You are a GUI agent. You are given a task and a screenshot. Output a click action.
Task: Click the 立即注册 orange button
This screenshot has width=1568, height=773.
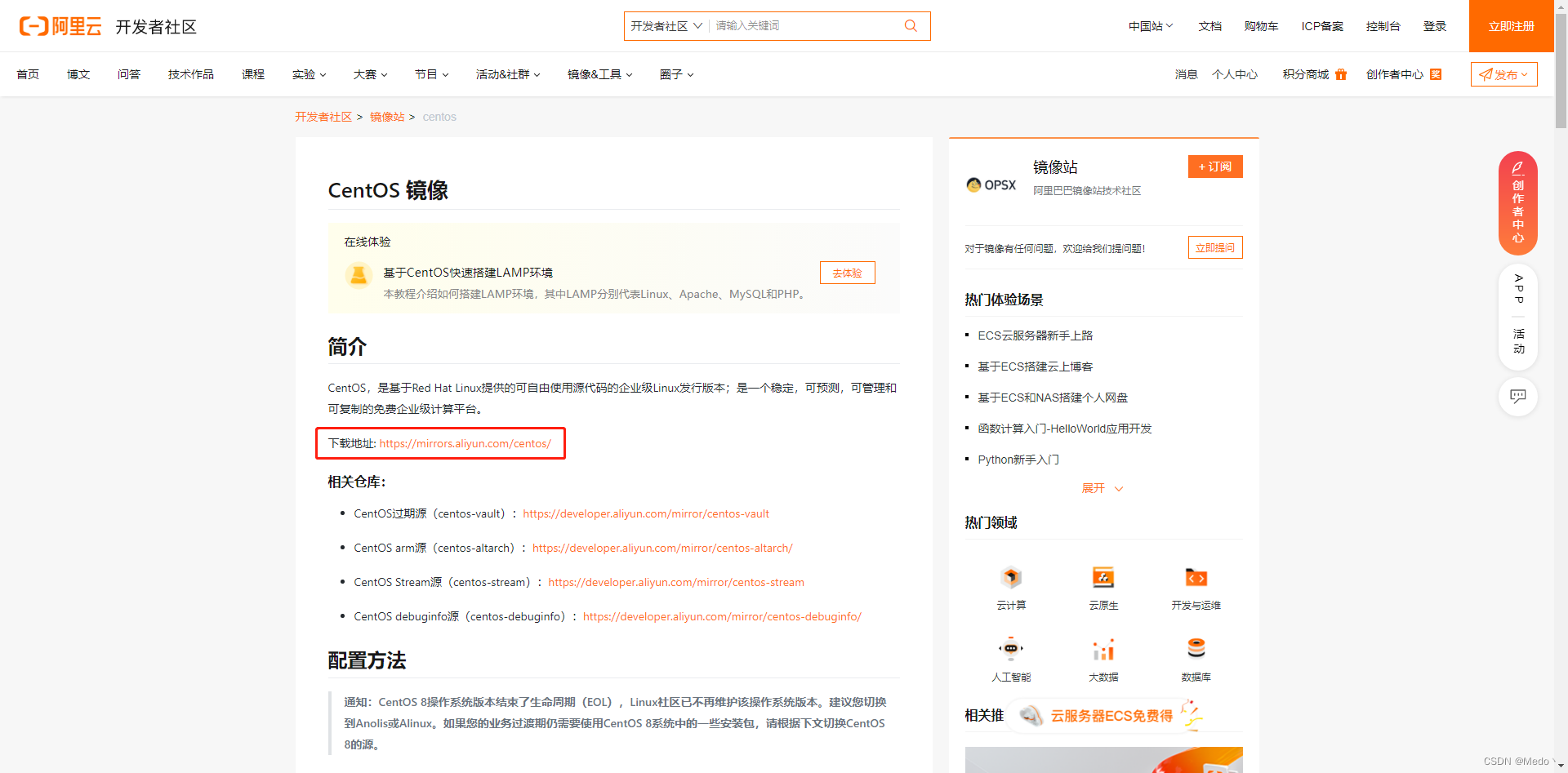click(x=1511, y=26)
